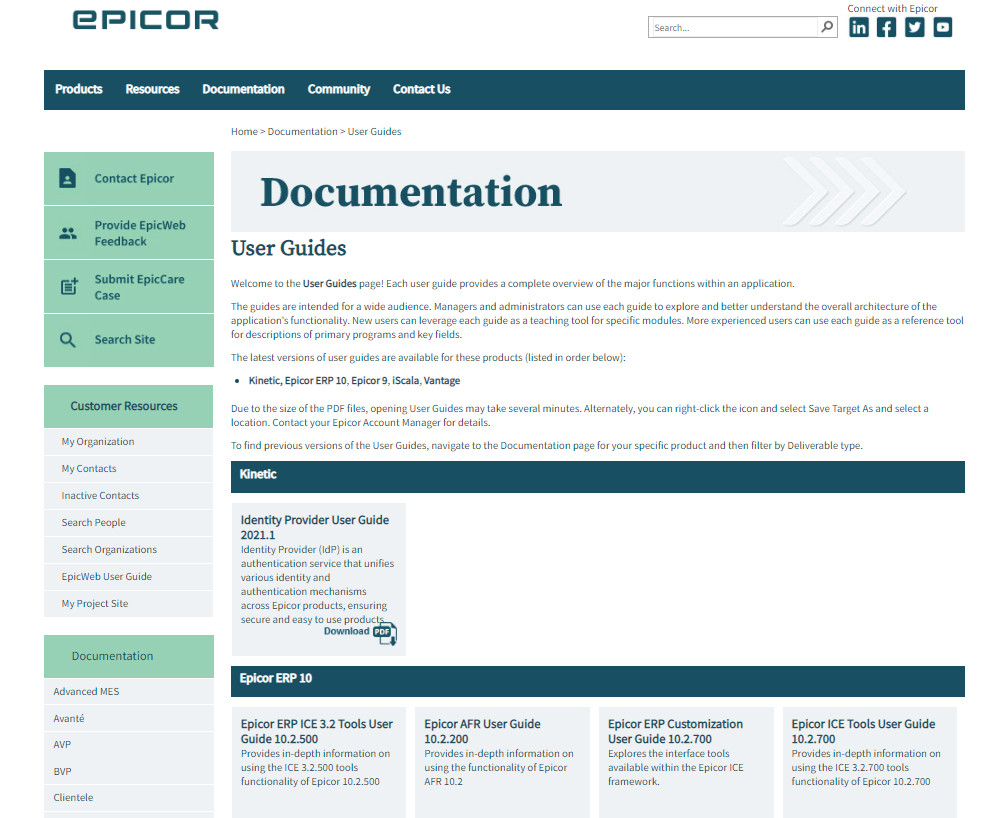
Task: Open the Contact Us menu
Action: click(422, 89)
